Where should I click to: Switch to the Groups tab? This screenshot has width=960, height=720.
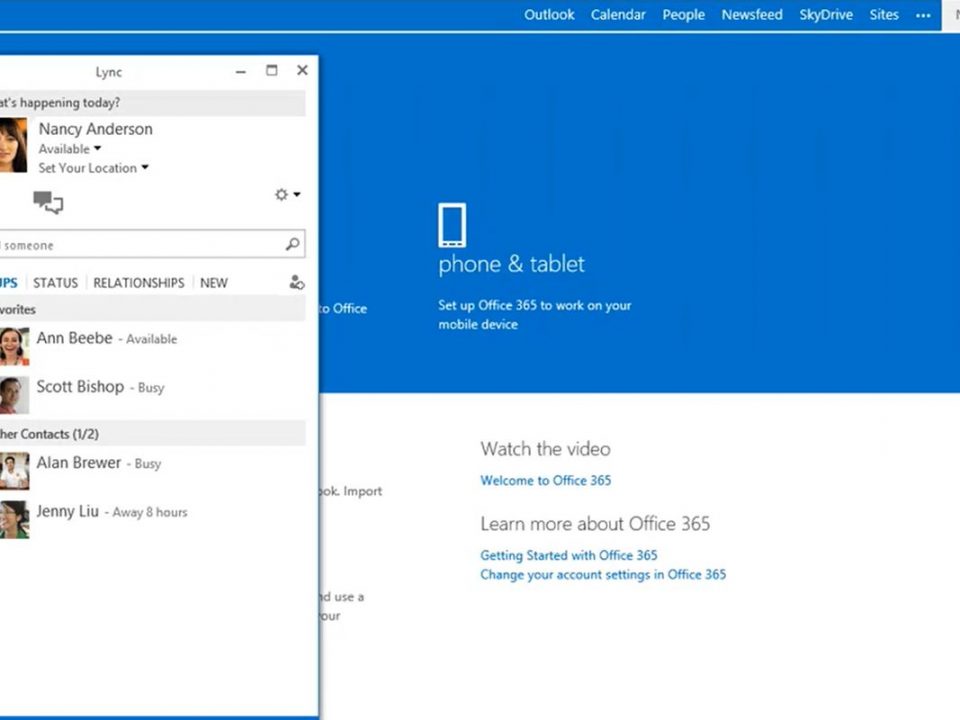pyautogui.click(x=9, y=283)
